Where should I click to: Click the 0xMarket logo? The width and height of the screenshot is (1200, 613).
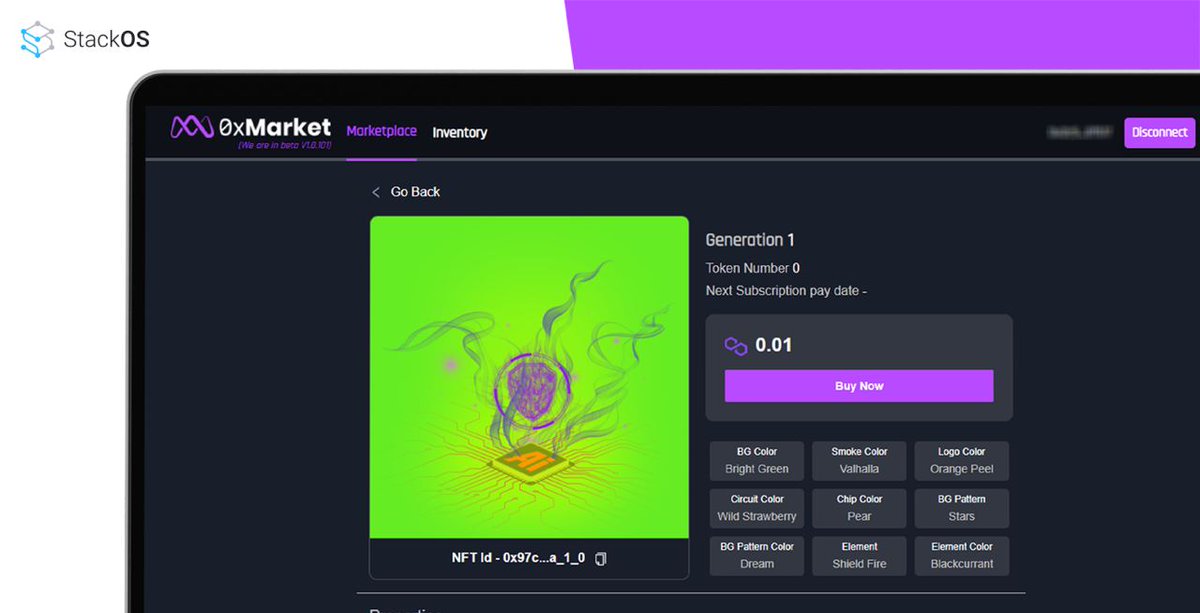point(251,127)
